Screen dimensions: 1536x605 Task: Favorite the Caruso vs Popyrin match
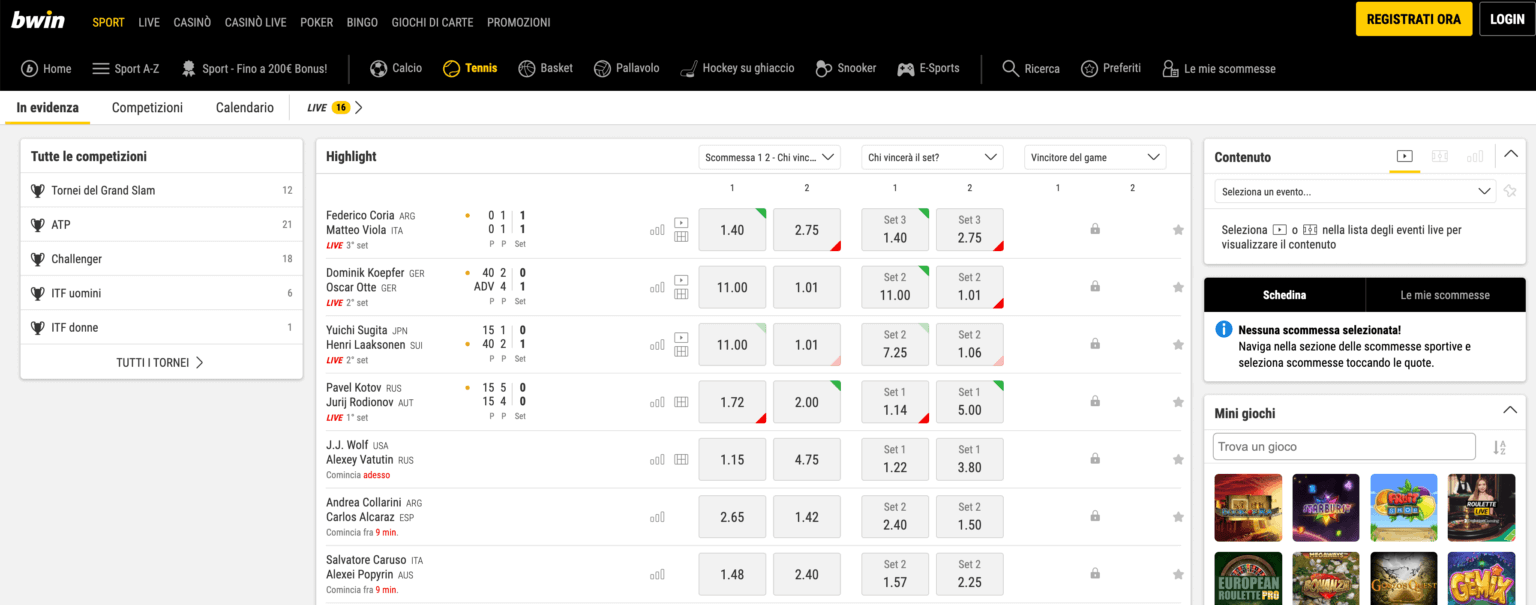pyautogui.click(x=1178, y=575)
